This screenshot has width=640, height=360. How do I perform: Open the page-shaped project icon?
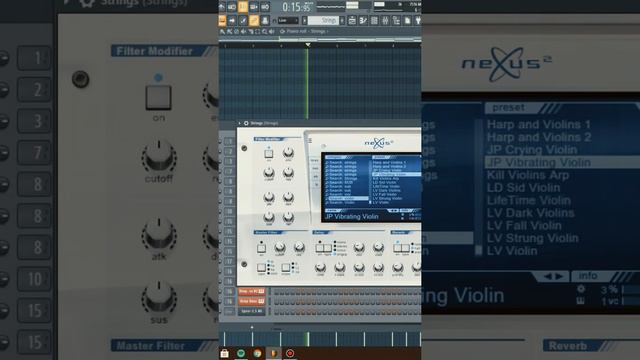pos(407,20)
